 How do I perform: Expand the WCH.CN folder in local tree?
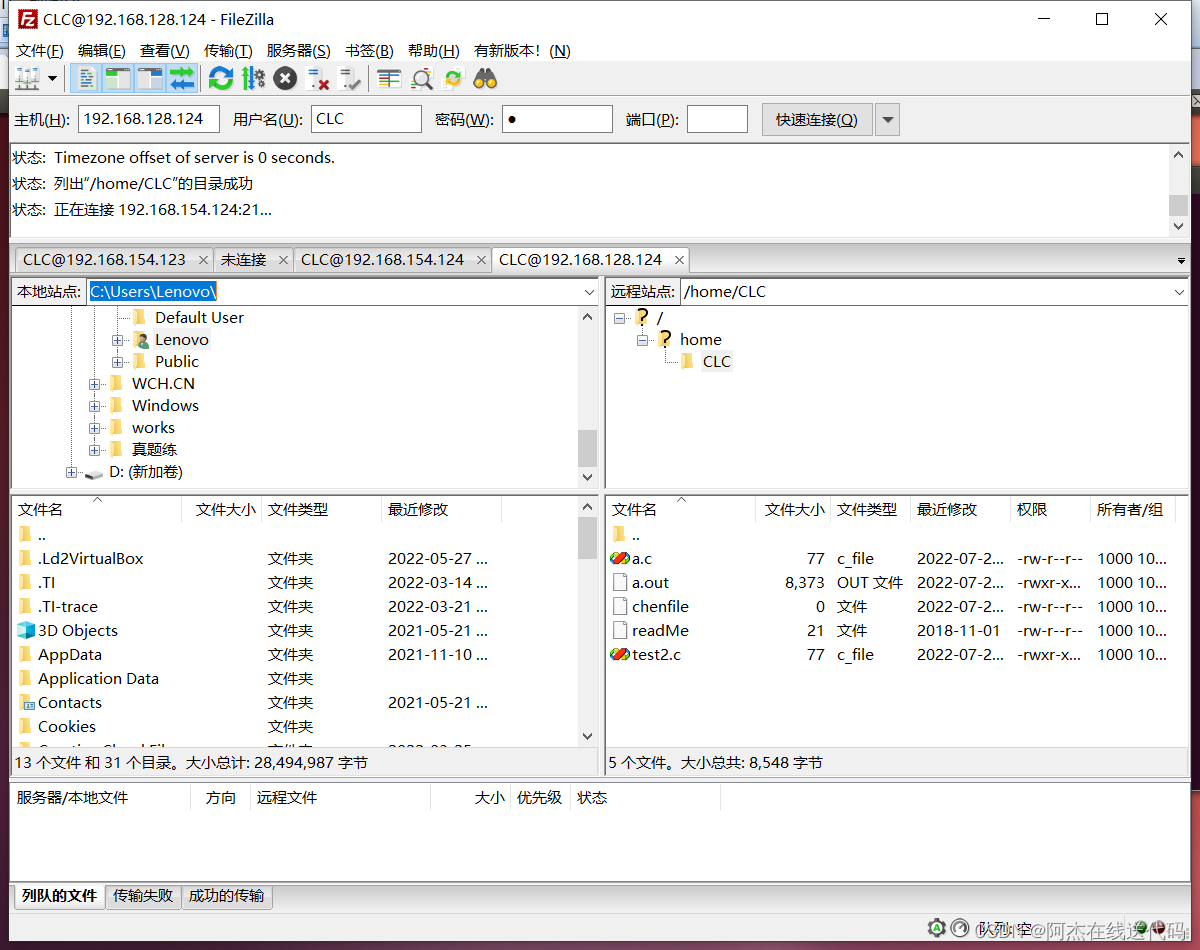point(95,384)
